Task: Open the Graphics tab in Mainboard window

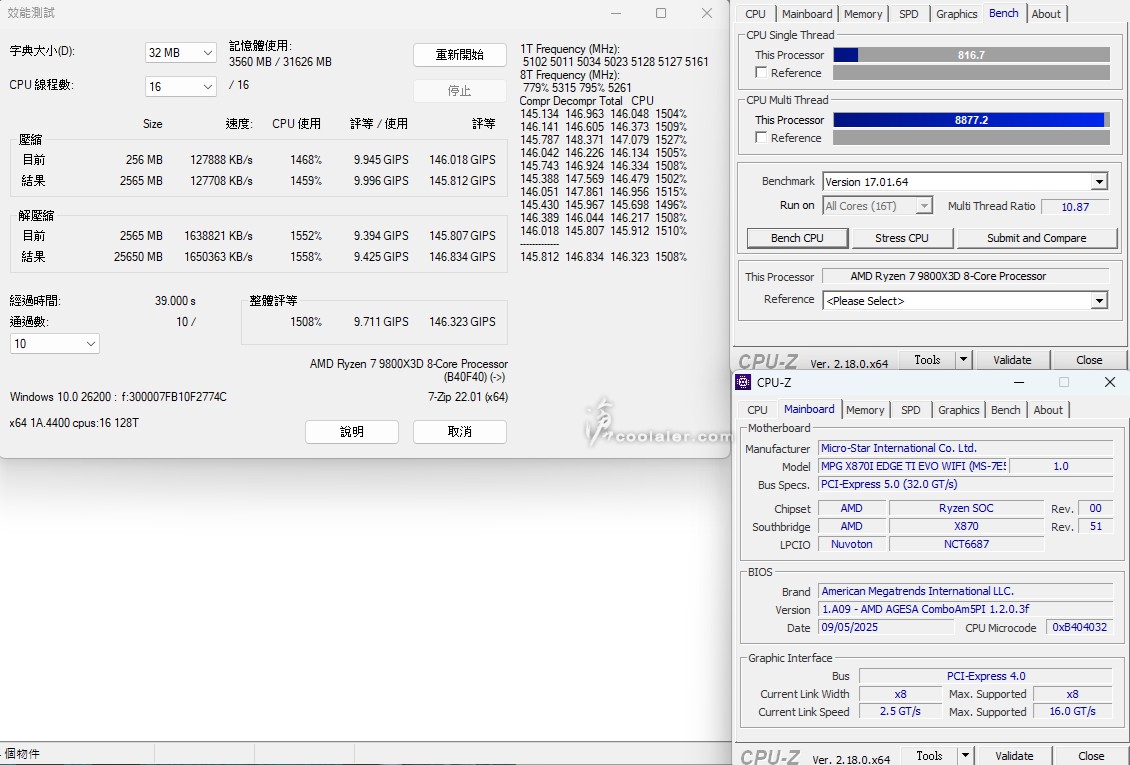Action: [x=958, y=410]
